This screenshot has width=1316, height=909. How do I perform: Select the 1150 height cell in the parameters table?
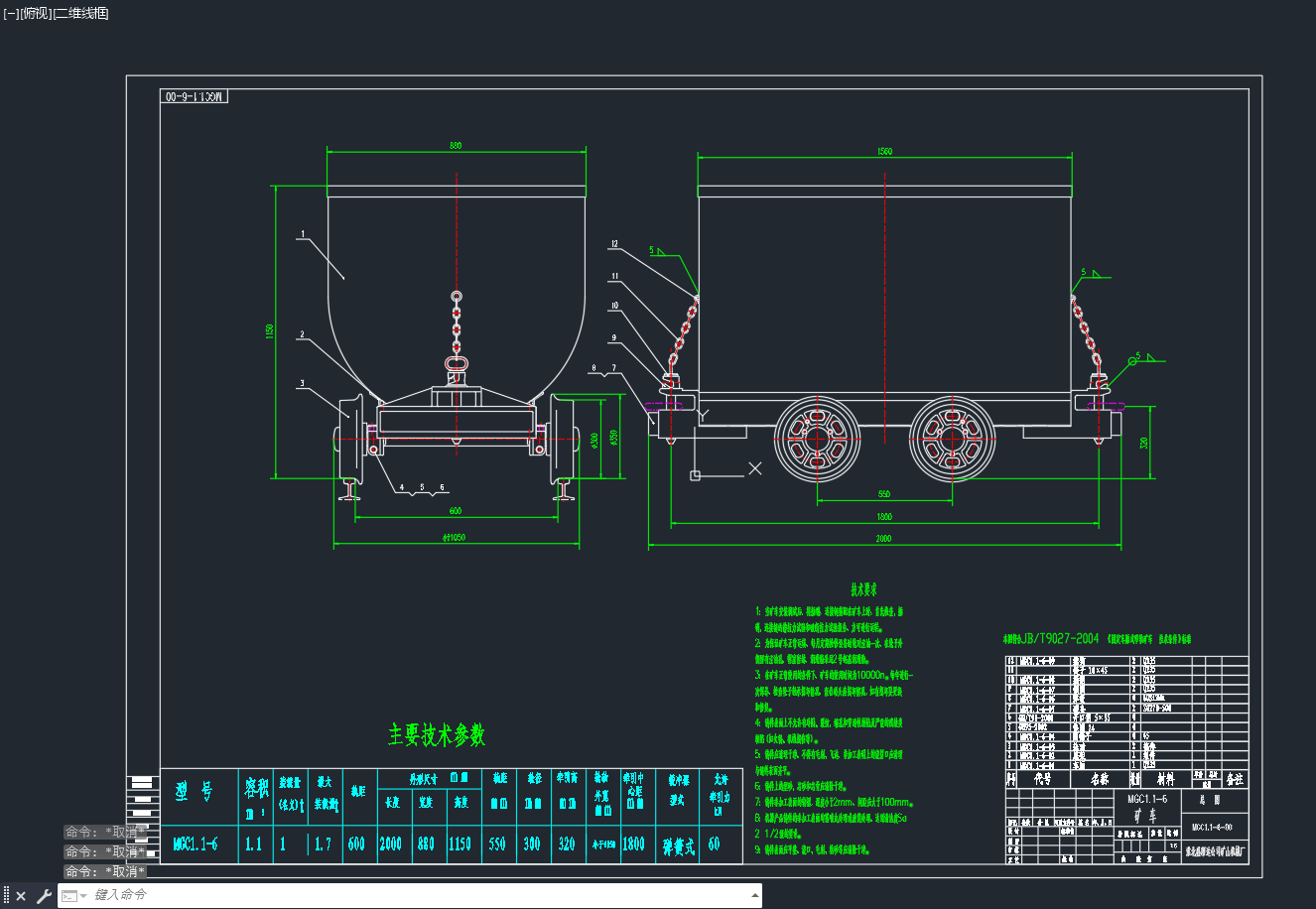[460, 844]
